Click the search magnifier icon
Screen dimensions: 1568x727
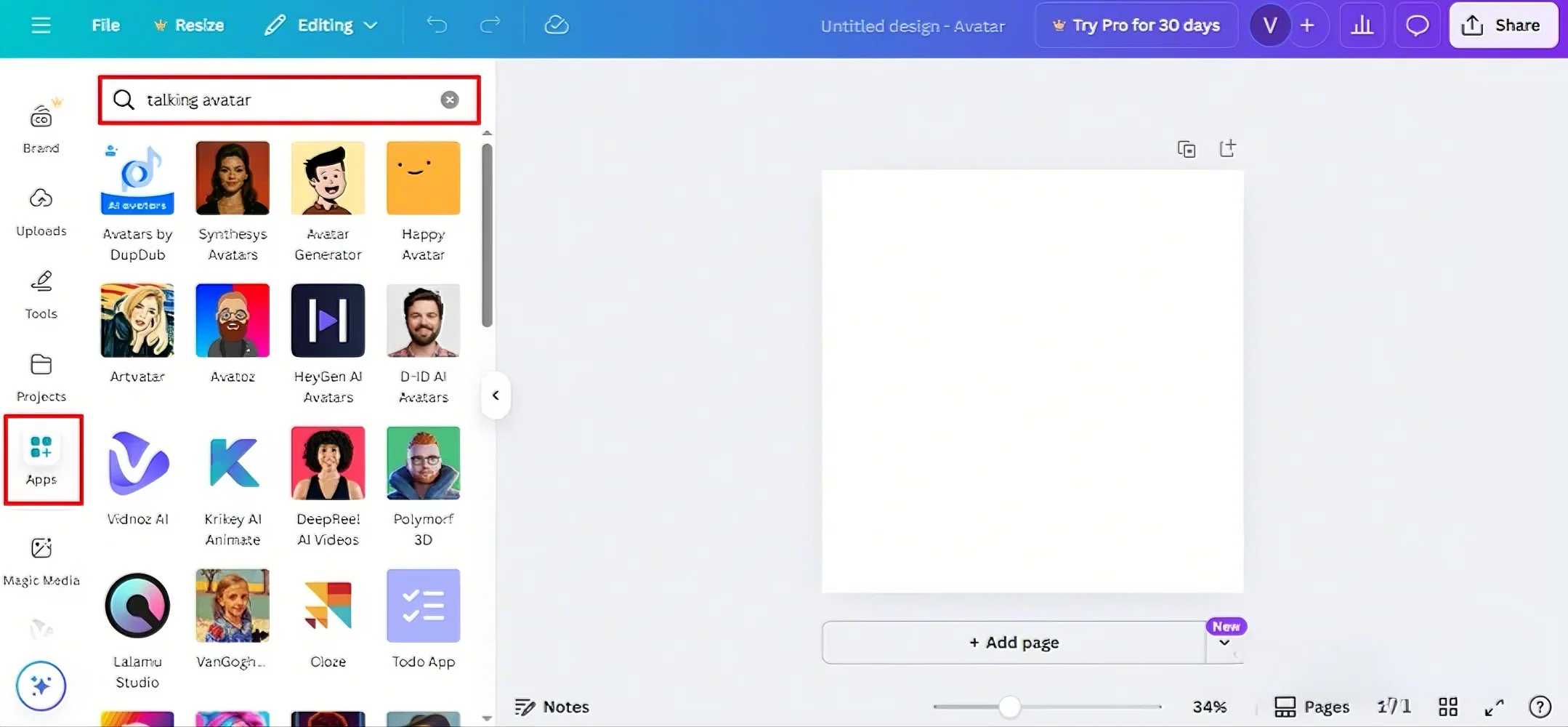[124, 100]
